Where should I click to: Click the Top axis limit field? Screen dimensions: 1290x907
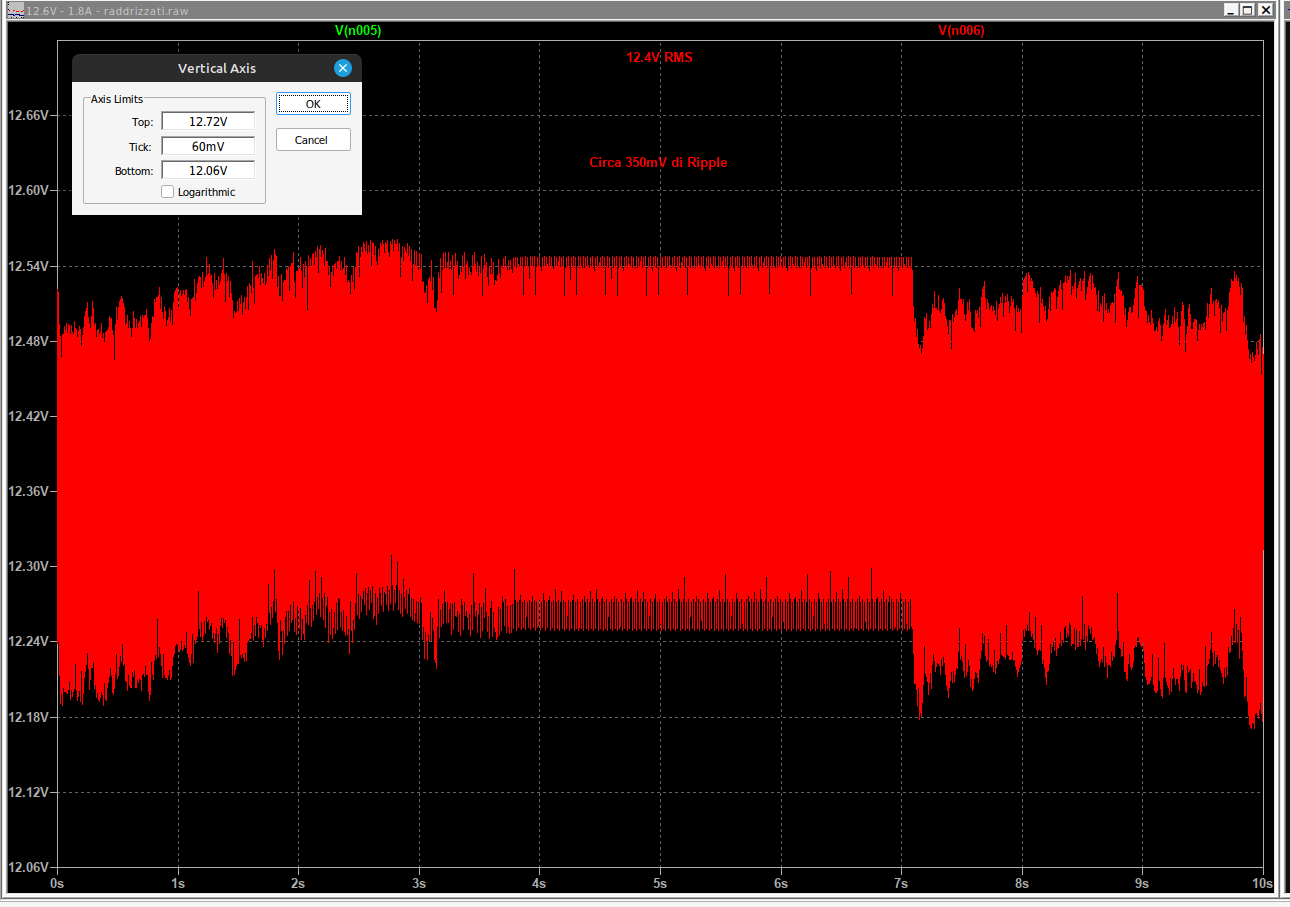click(208, 122)
